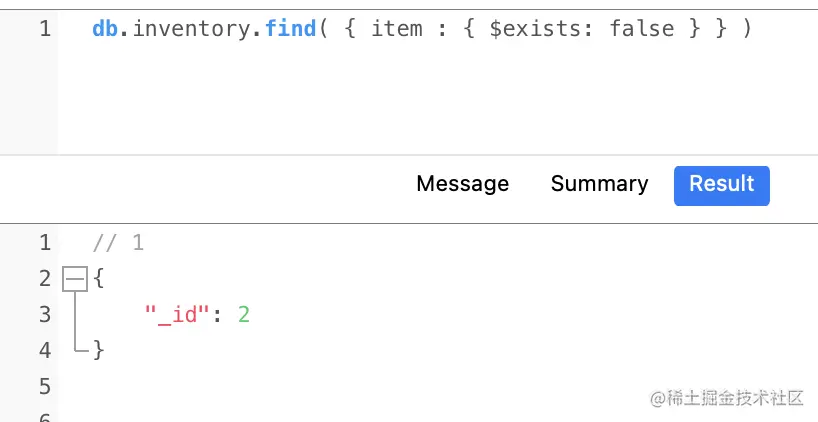Screen dimensions: 818x422
Task: Click line number 1 in query editor
Action: pyautogui.click(x=44, y=29)
